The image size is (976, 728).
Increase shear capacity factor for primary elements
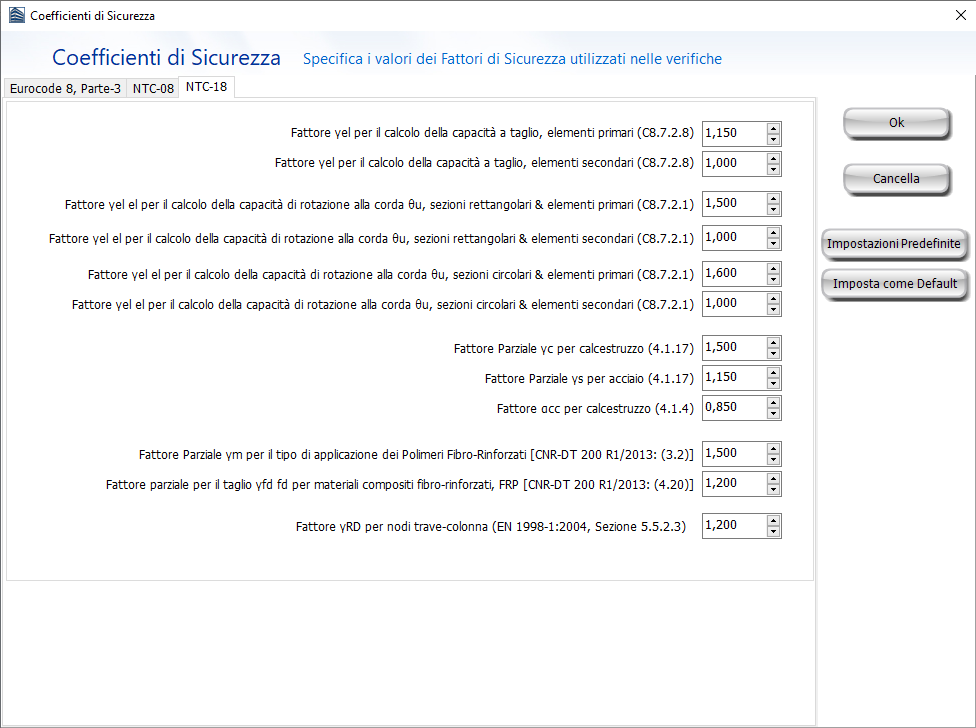click(x=773, y=128)
